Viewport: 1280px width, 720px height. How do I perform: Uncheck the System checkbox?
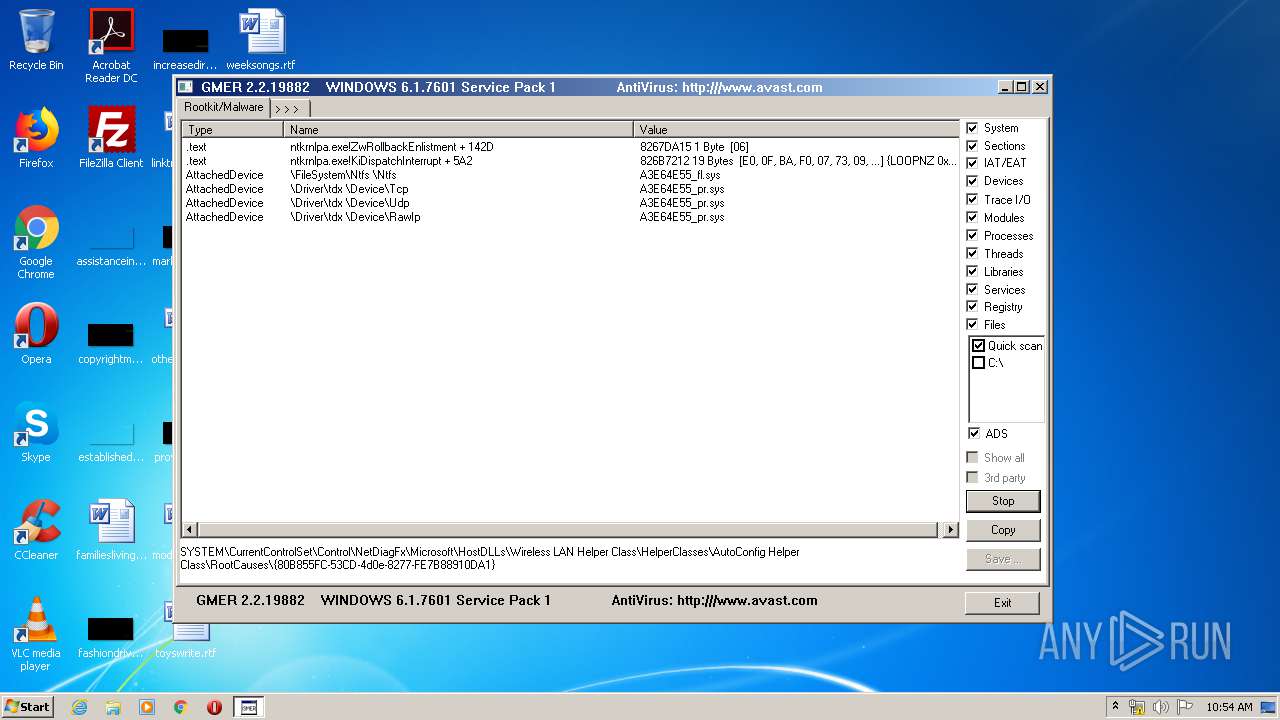(x=972, y=128)
